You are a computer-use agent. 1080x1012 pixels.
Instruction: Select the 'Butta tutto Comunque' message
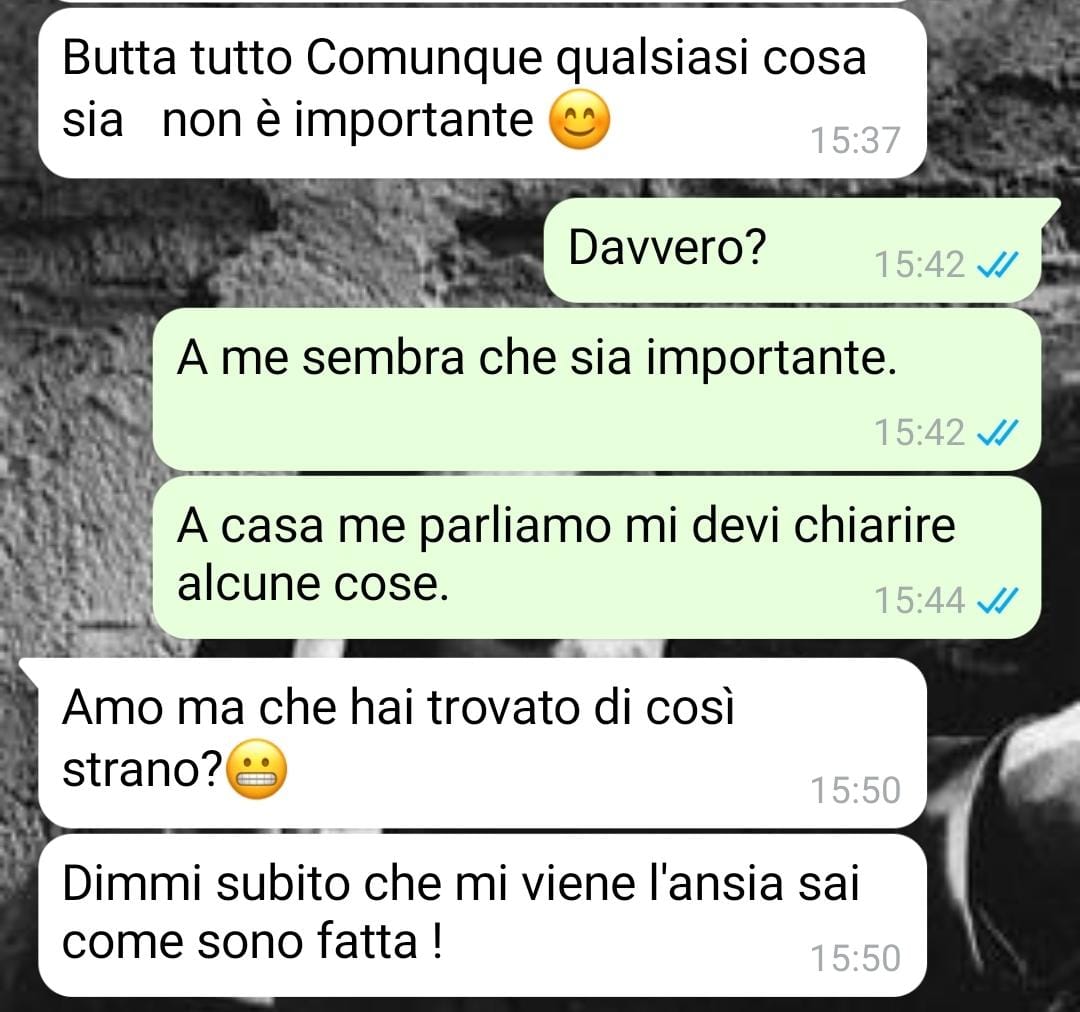point(482,93)
